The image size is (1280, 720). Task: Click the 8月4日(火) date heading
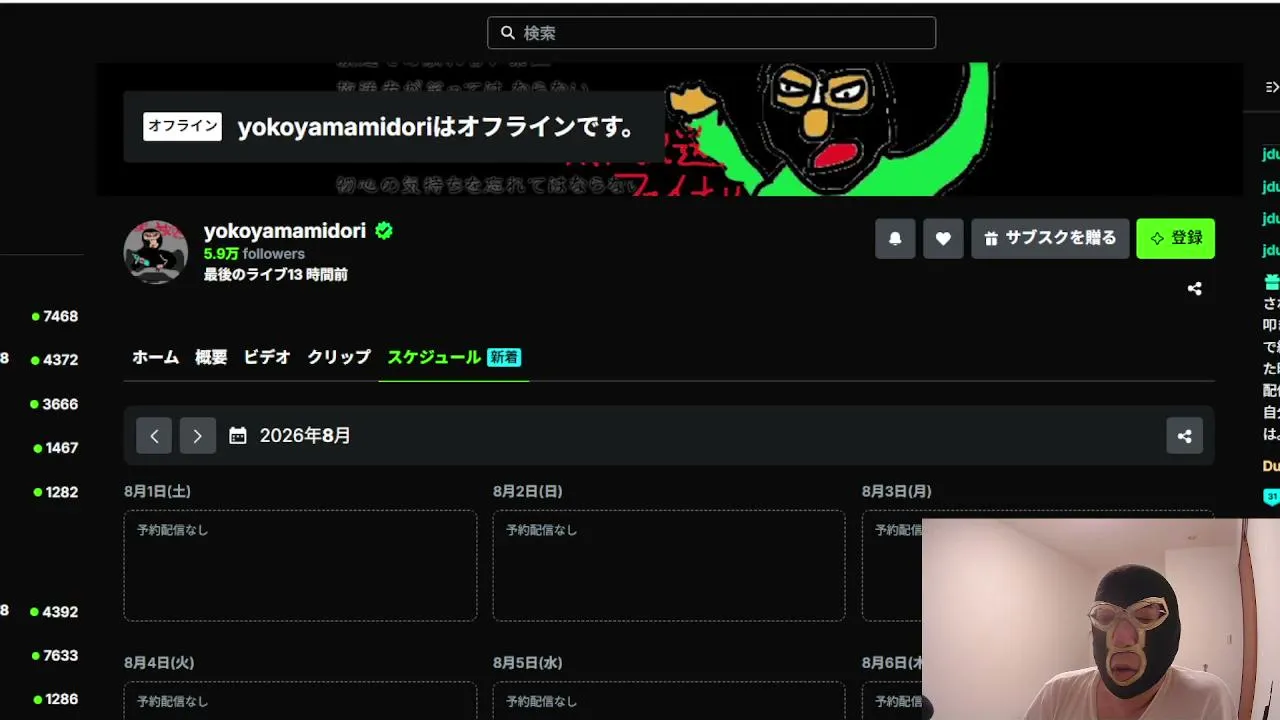pos(159,663)
